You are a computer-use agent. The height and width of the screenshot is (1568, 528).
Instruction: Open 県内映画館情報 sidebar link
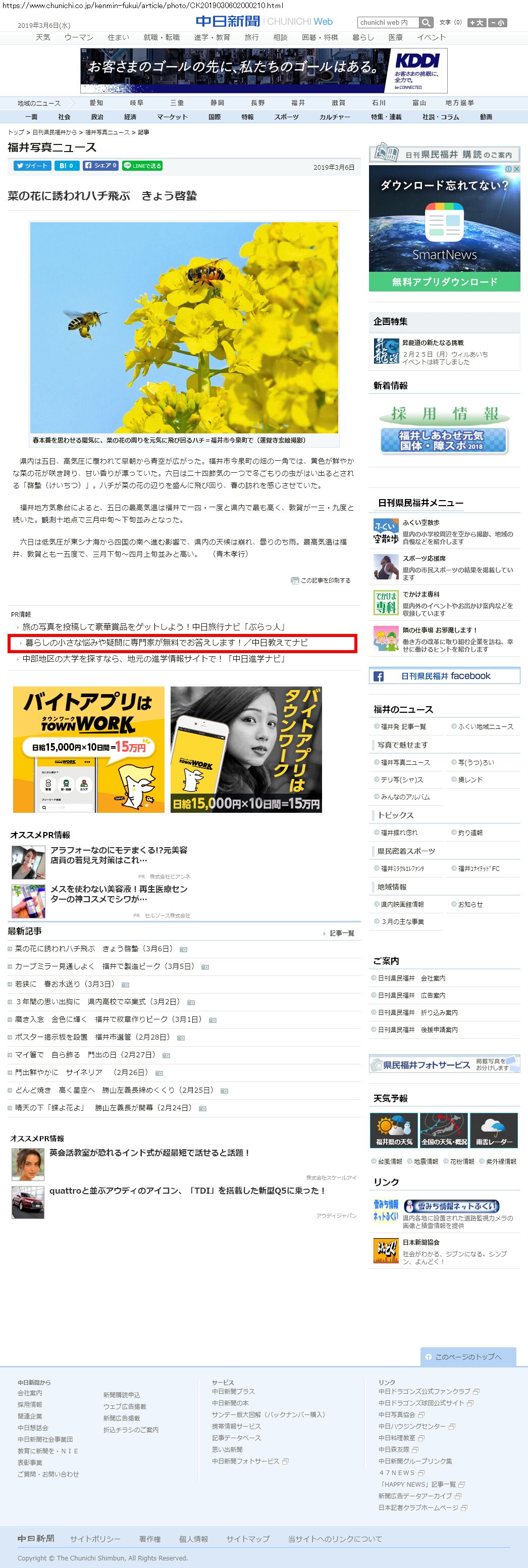(402, 905)
